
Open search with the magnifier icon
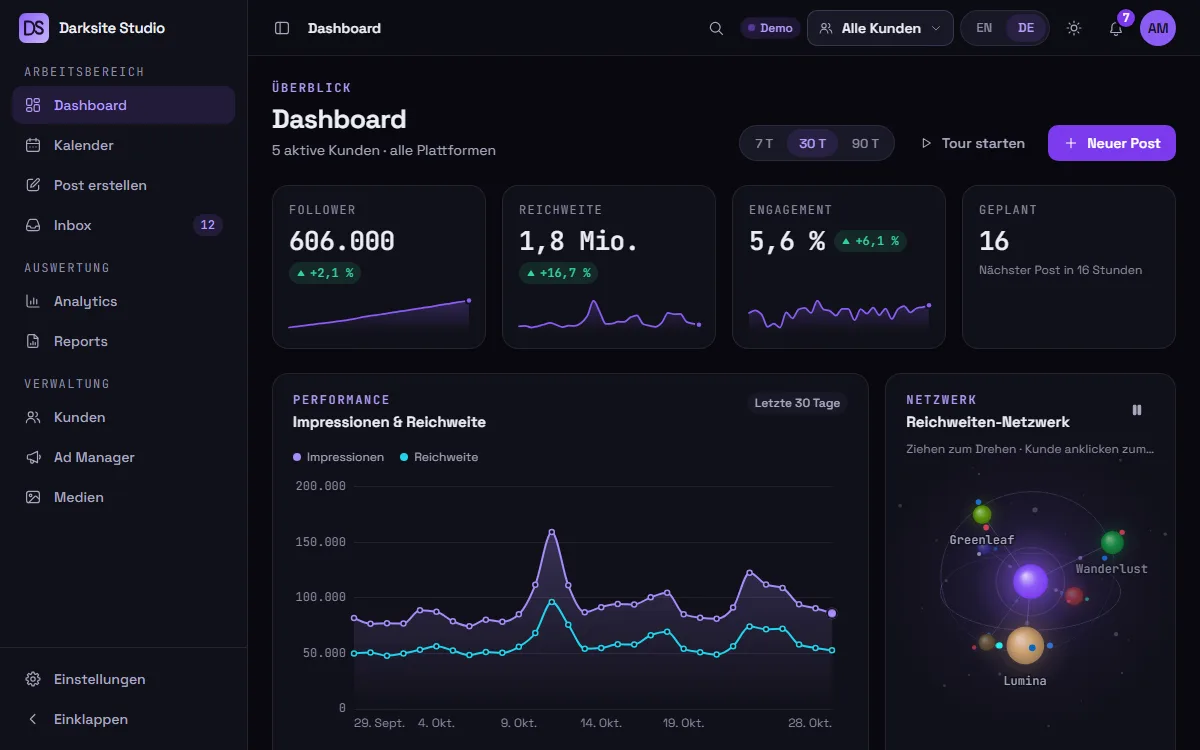pyautogui.click(x=716, y=28)
